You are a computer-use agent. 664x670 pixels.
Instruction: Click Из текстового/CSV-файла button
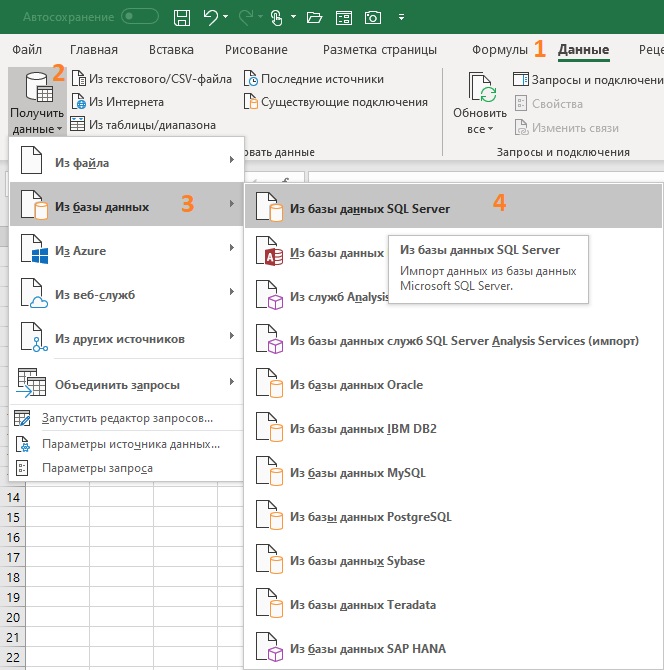tap(152, 79)
